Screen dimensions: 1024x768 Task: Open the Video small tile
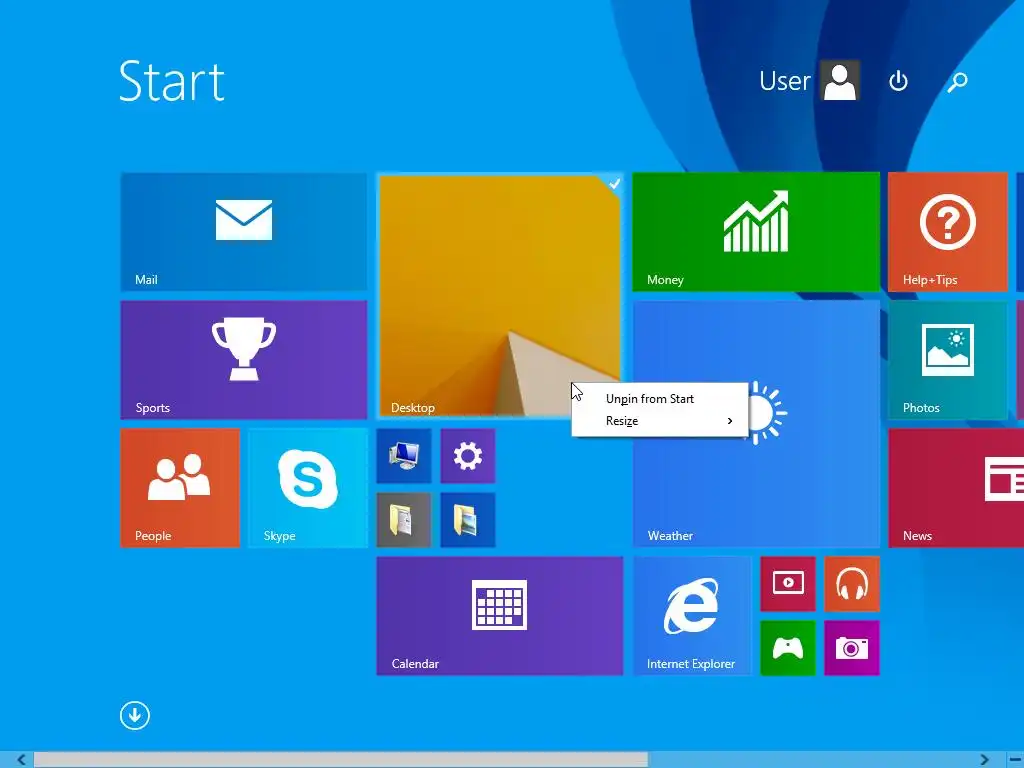[x=788, y=583]
